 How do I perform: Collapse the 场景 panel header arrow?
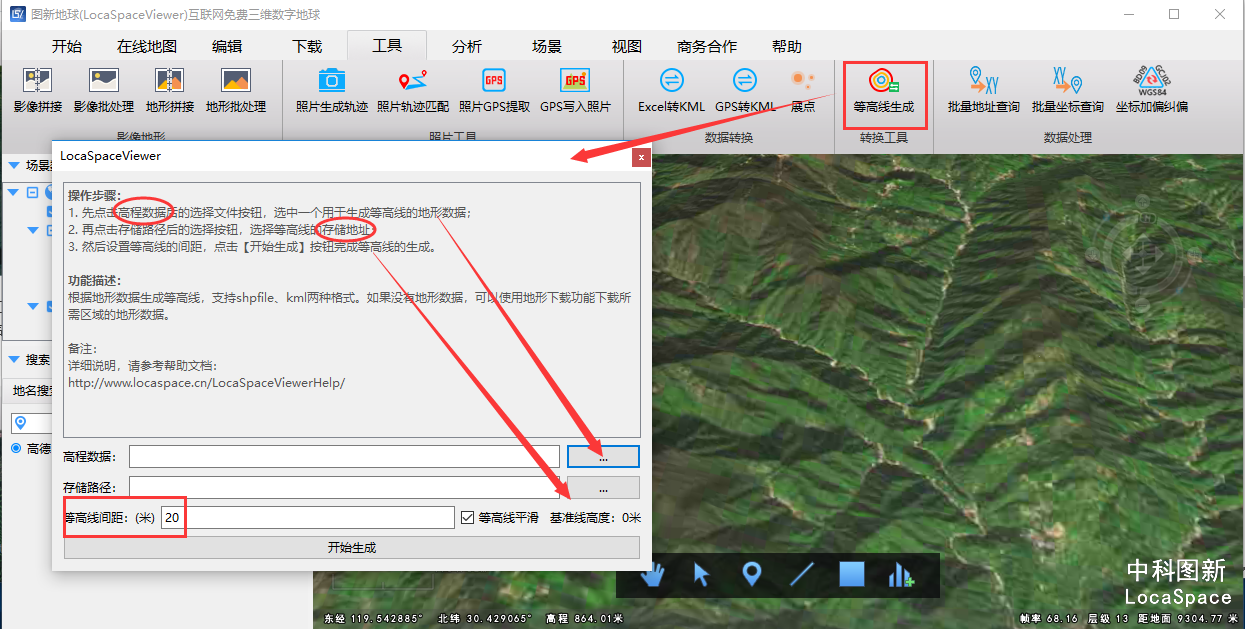pyautogui.click(x=14, y=165)
